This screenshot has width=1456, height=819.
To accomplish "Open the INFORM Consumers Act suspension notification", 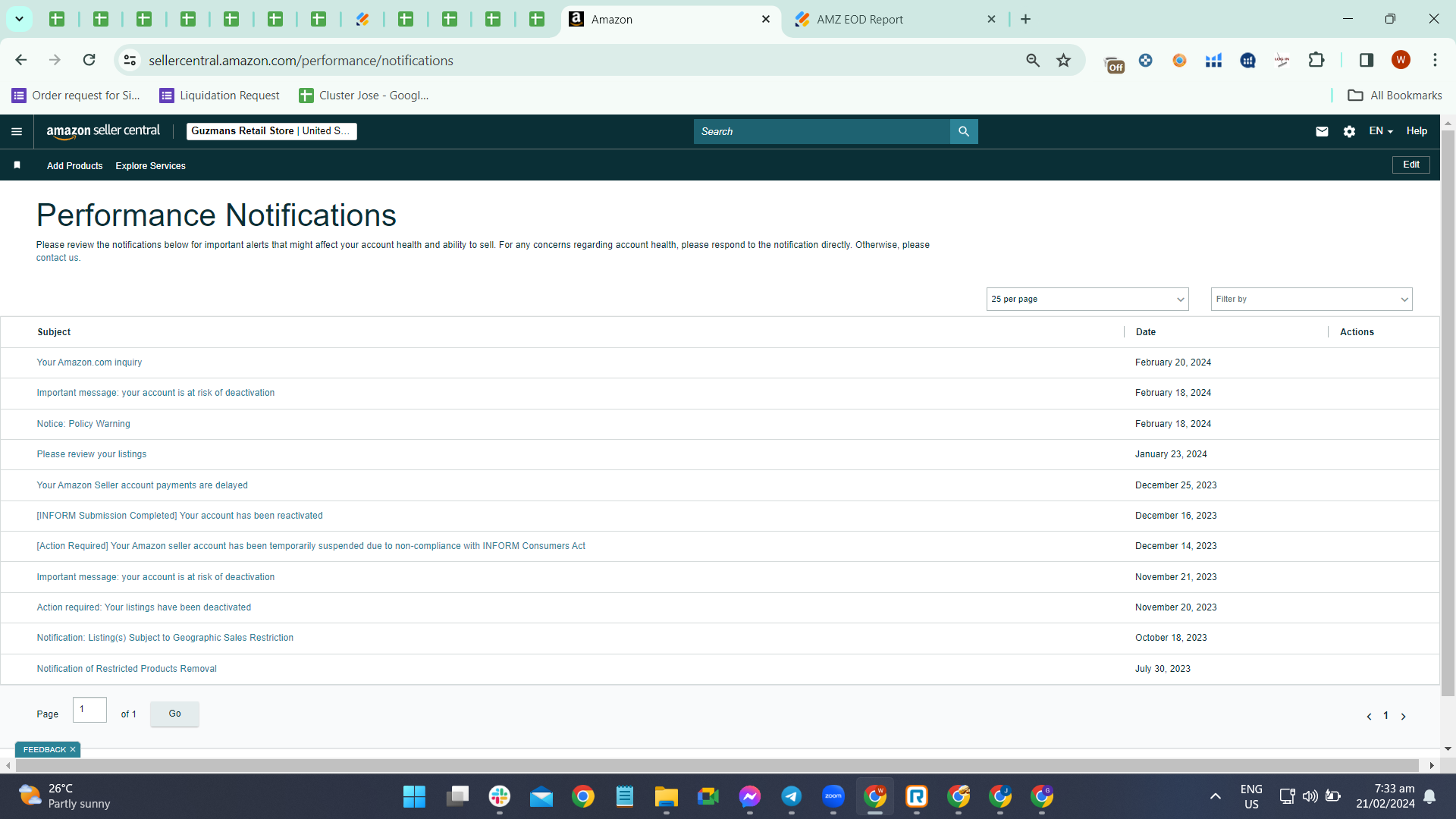I will 311,546.
